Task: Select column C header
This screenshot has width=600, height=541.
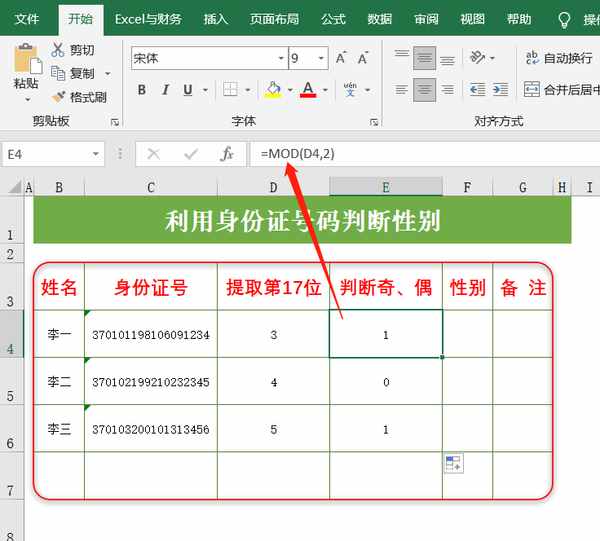Action: point(151,187)
